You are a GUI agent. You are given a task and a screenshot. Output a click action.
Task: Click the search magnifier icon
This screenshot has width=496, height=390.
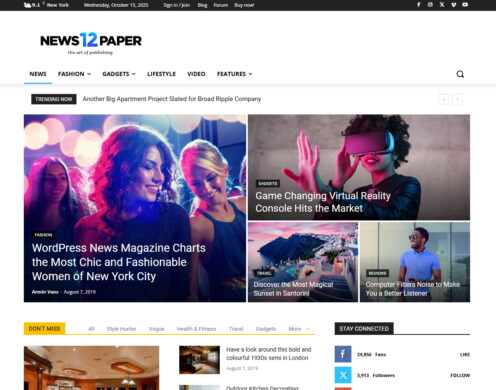[460, 74]
